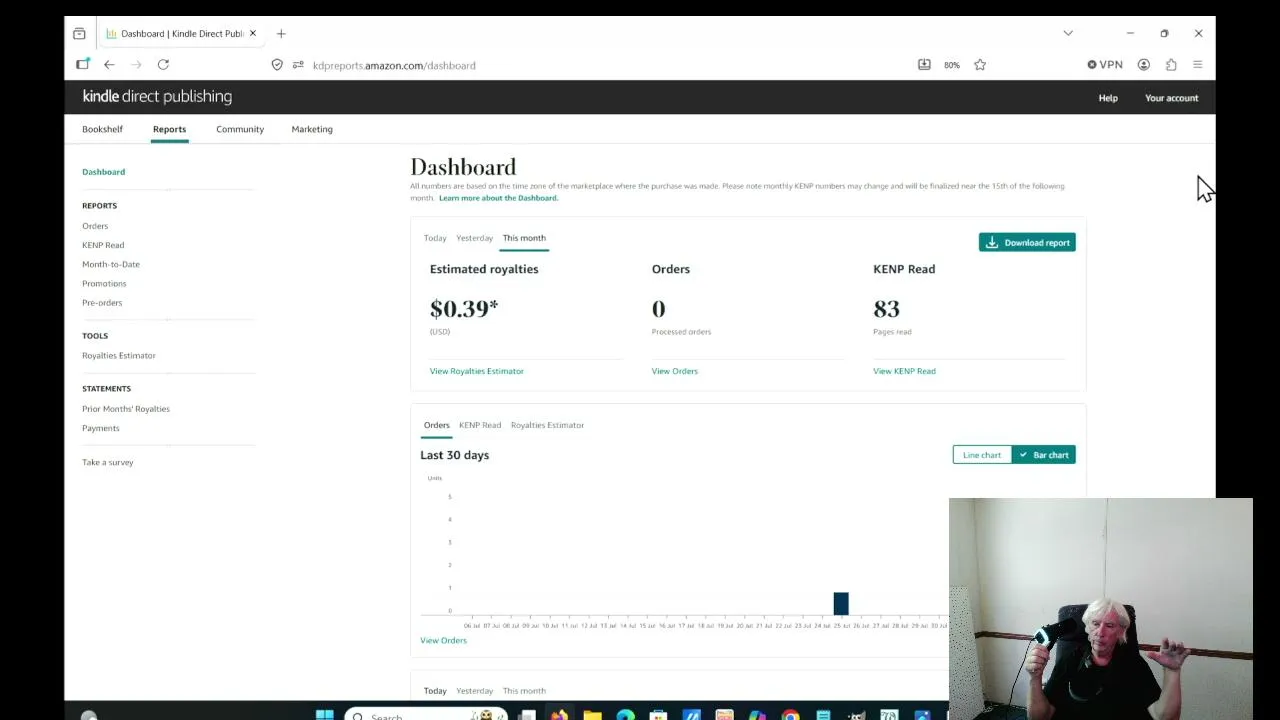Switch to the Community tab
Screen dimensions: 1280x720
click(240, 129)
